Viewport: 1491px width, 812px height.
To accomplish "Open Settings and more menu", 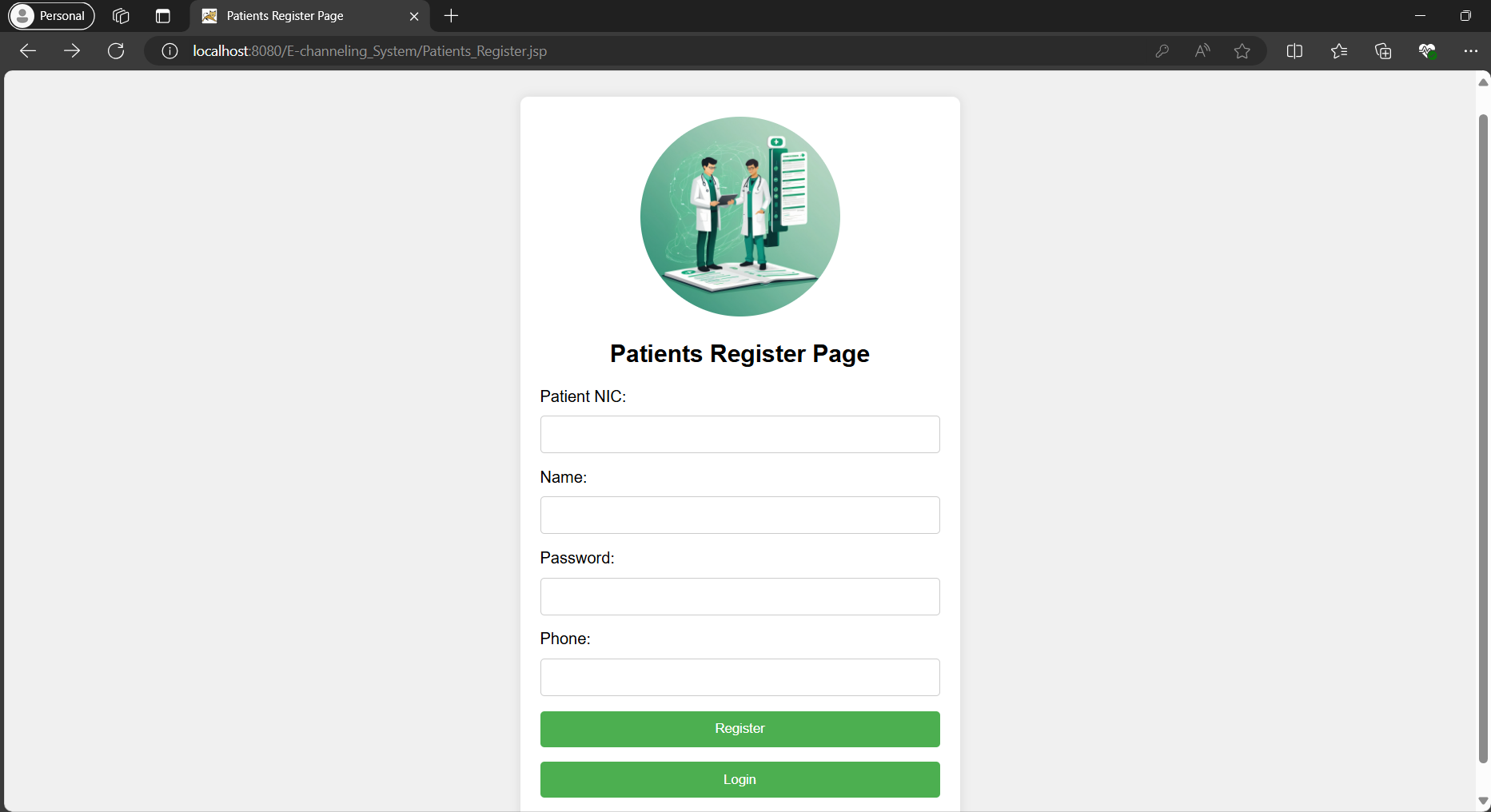I will point(1471,51).
